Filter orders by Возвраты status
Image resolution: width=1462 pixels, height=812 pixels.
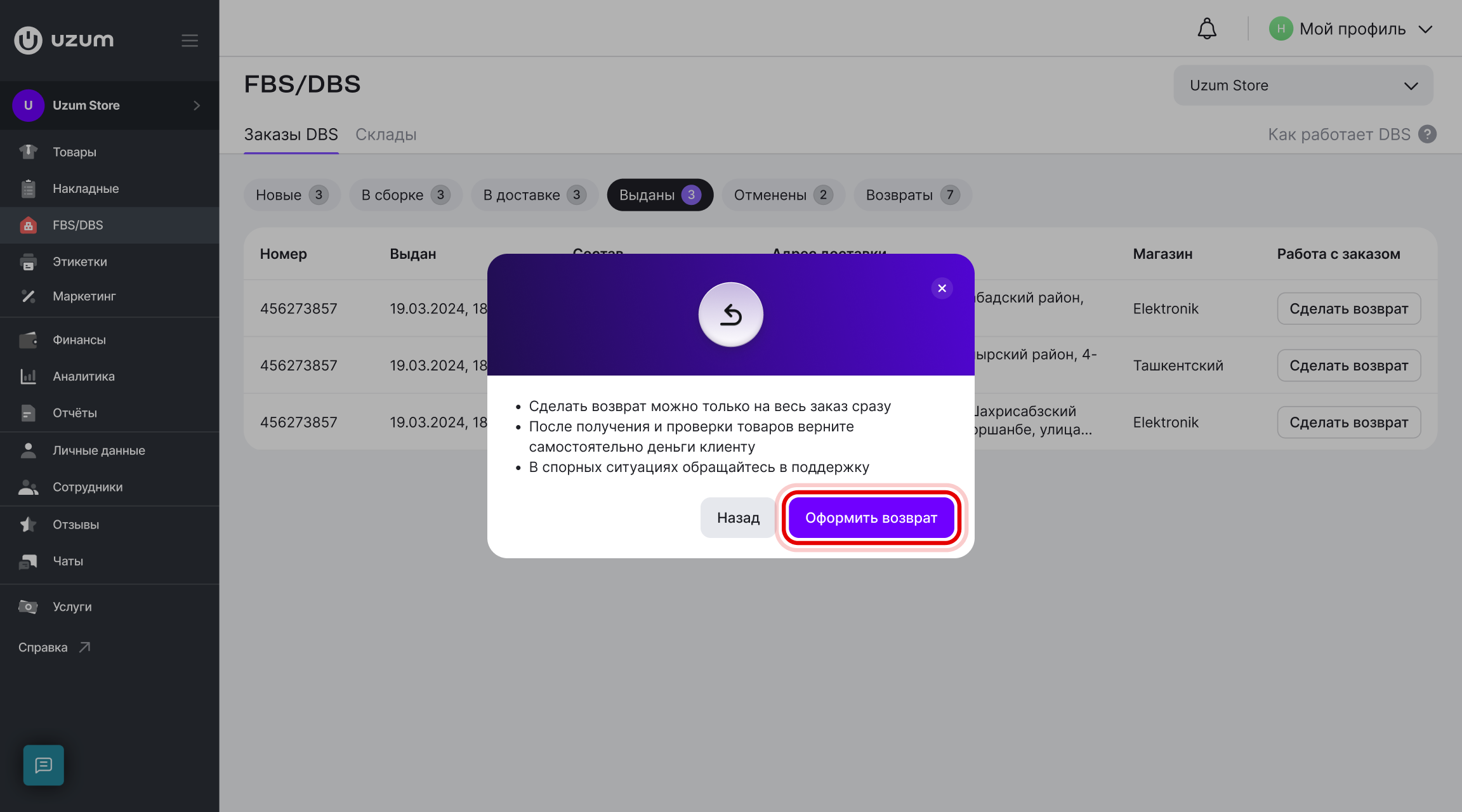(913, 195)
